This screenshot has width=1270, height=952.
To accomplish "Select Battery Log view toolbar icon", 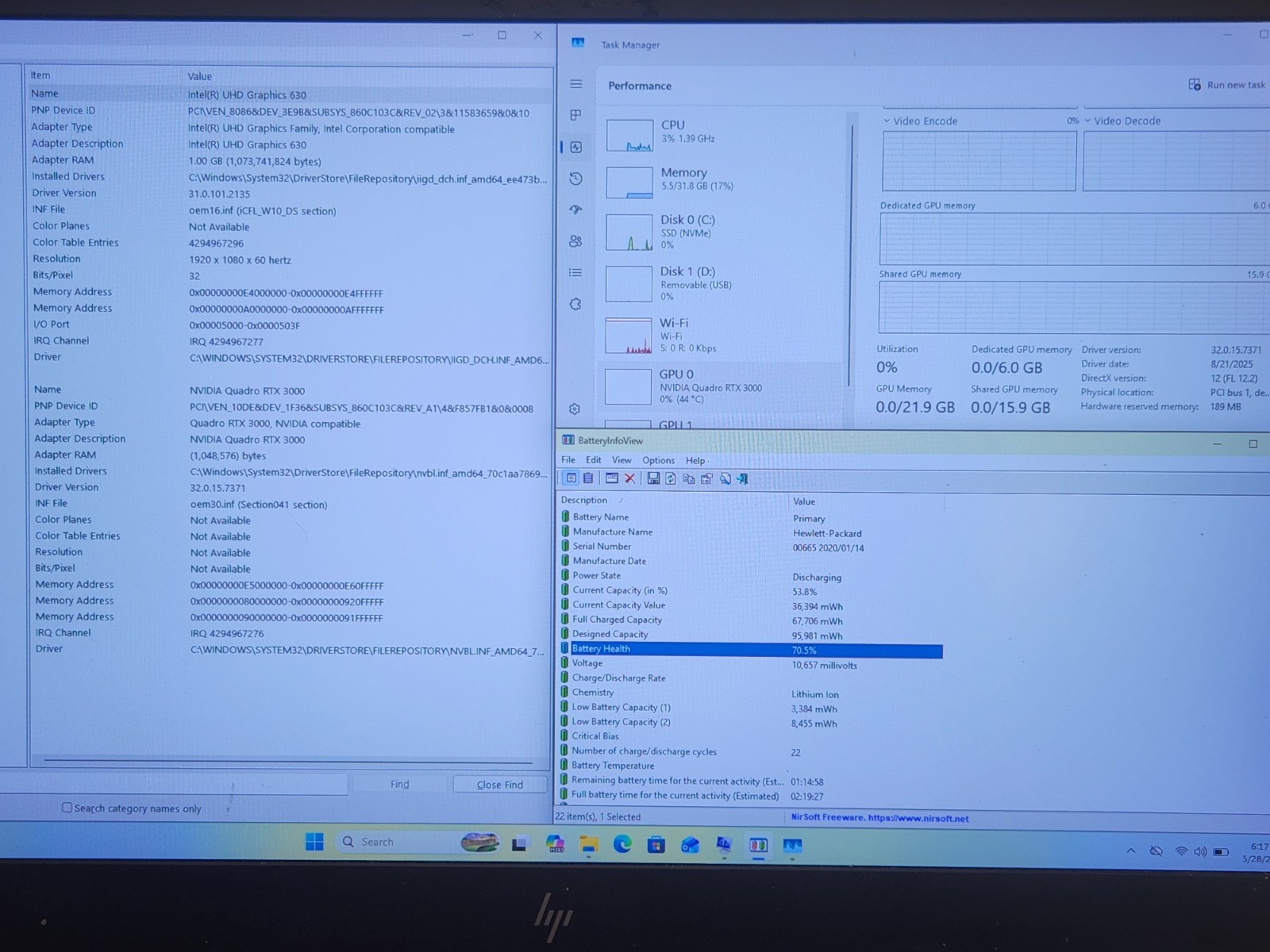I will (588, 478).
